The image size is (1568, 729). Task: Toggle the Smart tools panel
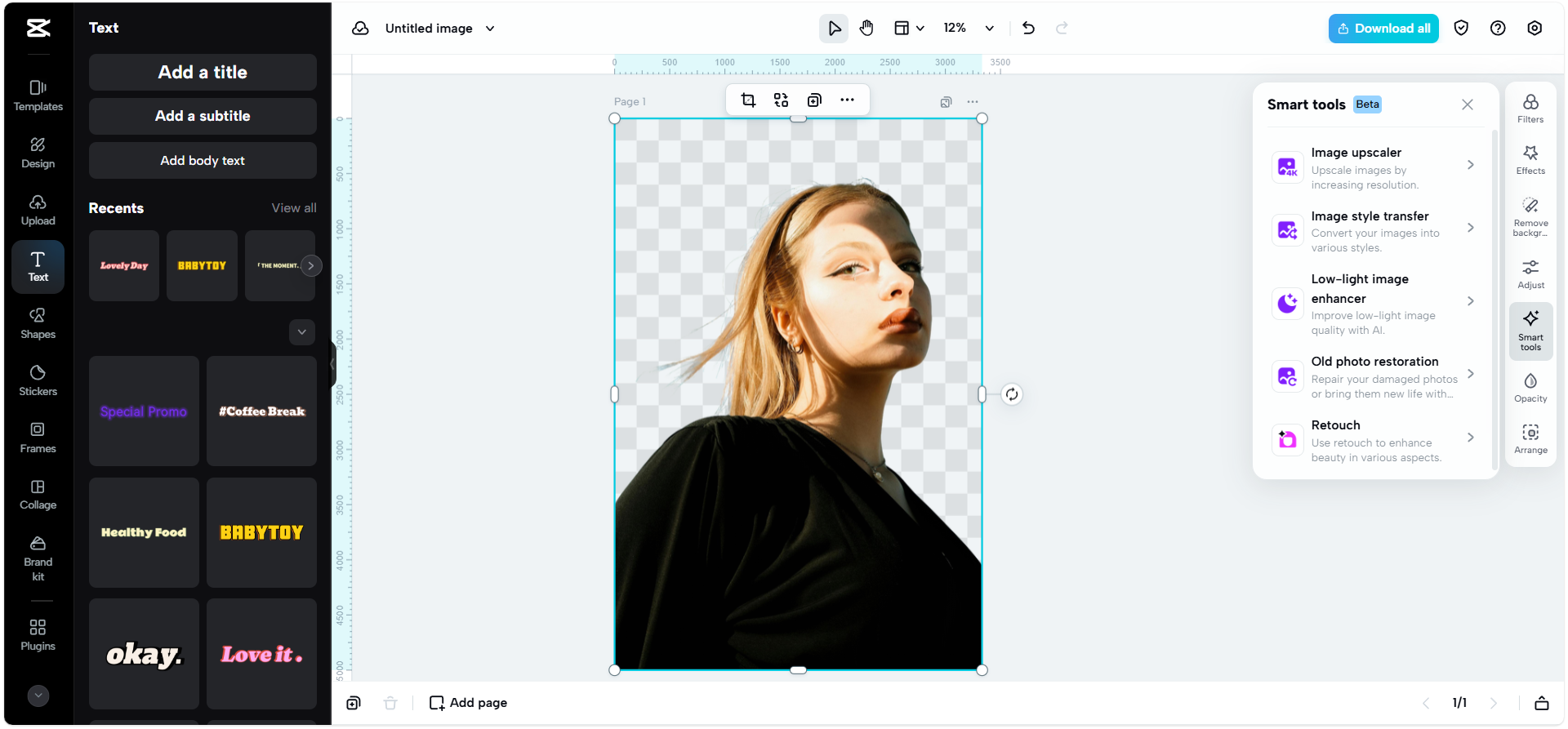[x=1530, y=331]
